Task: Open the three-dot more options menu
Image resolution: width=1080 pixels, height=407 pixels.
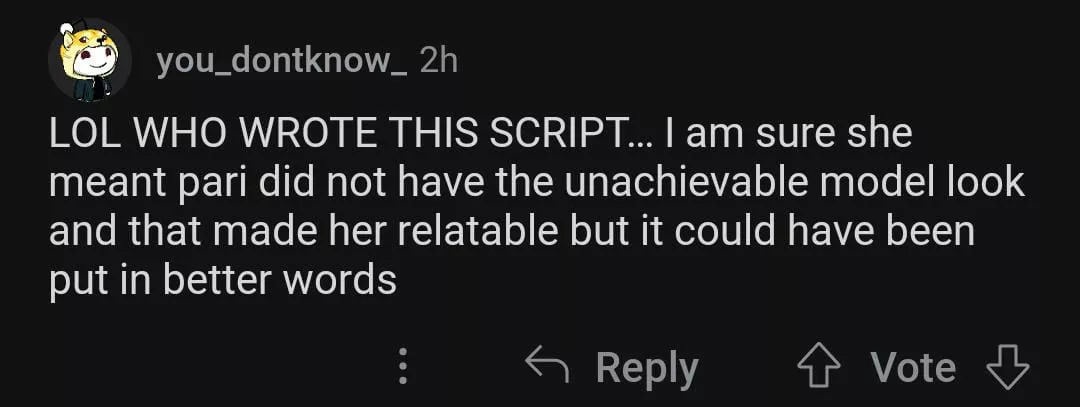Action: click(403, 367)
